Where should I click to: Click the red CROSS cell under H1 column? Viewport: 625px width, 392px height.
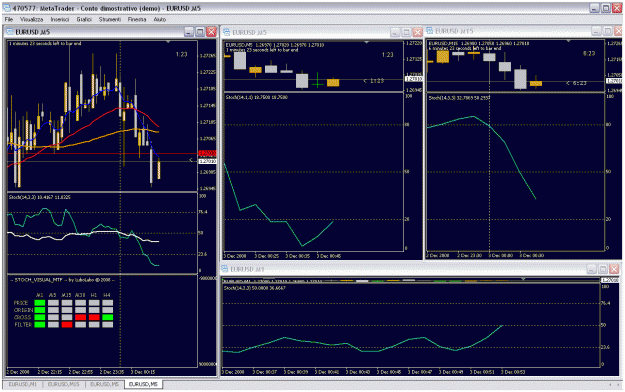pos(94,317)
